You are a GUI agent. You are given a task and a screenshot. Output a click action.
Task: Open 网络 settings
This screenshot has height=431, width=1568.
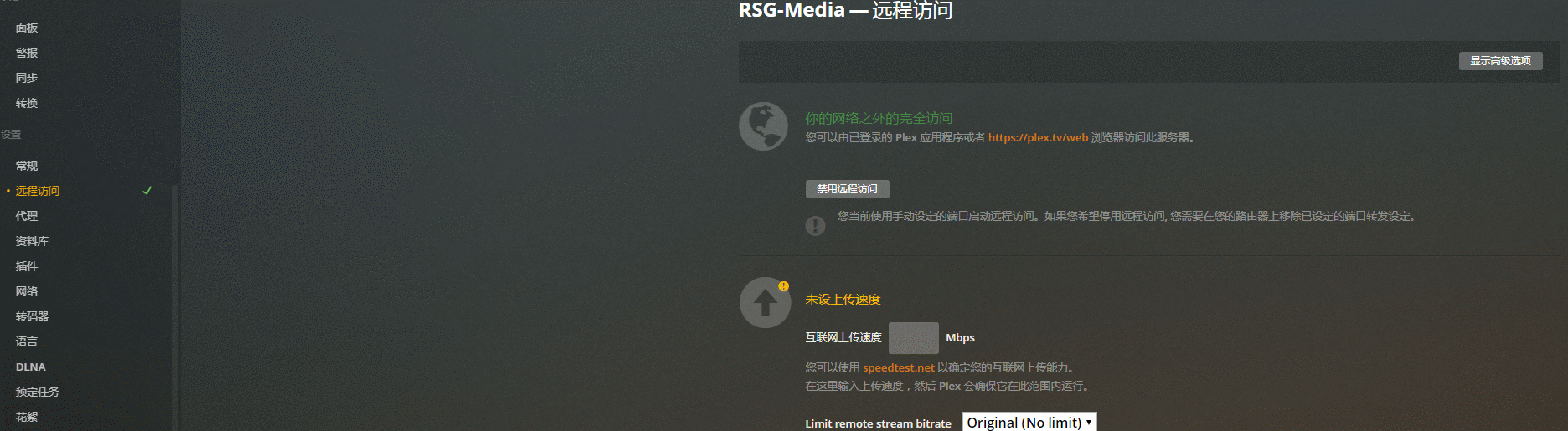[x=27, y=291]
